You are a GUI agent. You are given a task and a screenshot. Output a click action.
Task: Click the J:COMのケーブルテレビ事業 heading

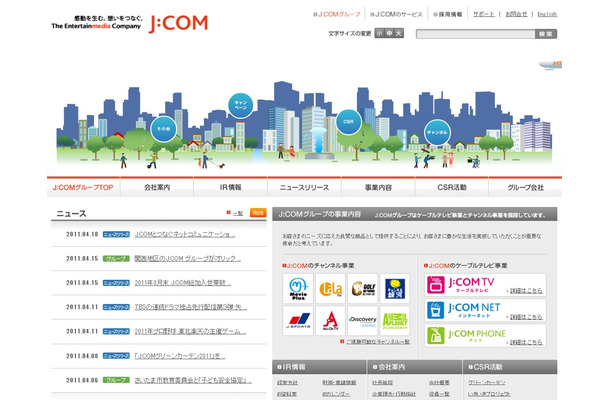[x=468, y=266]
